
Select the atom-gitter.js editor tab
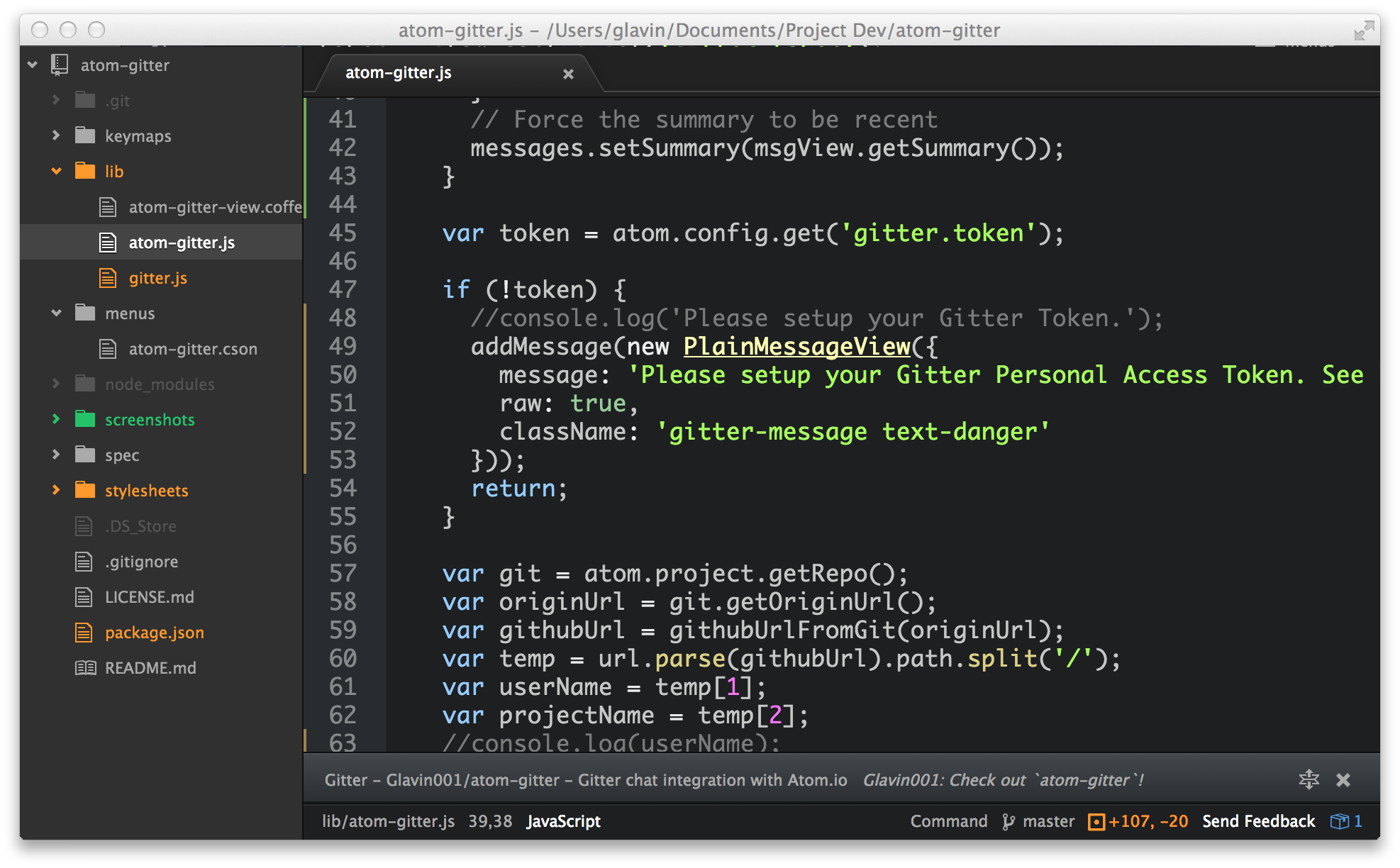399,73
